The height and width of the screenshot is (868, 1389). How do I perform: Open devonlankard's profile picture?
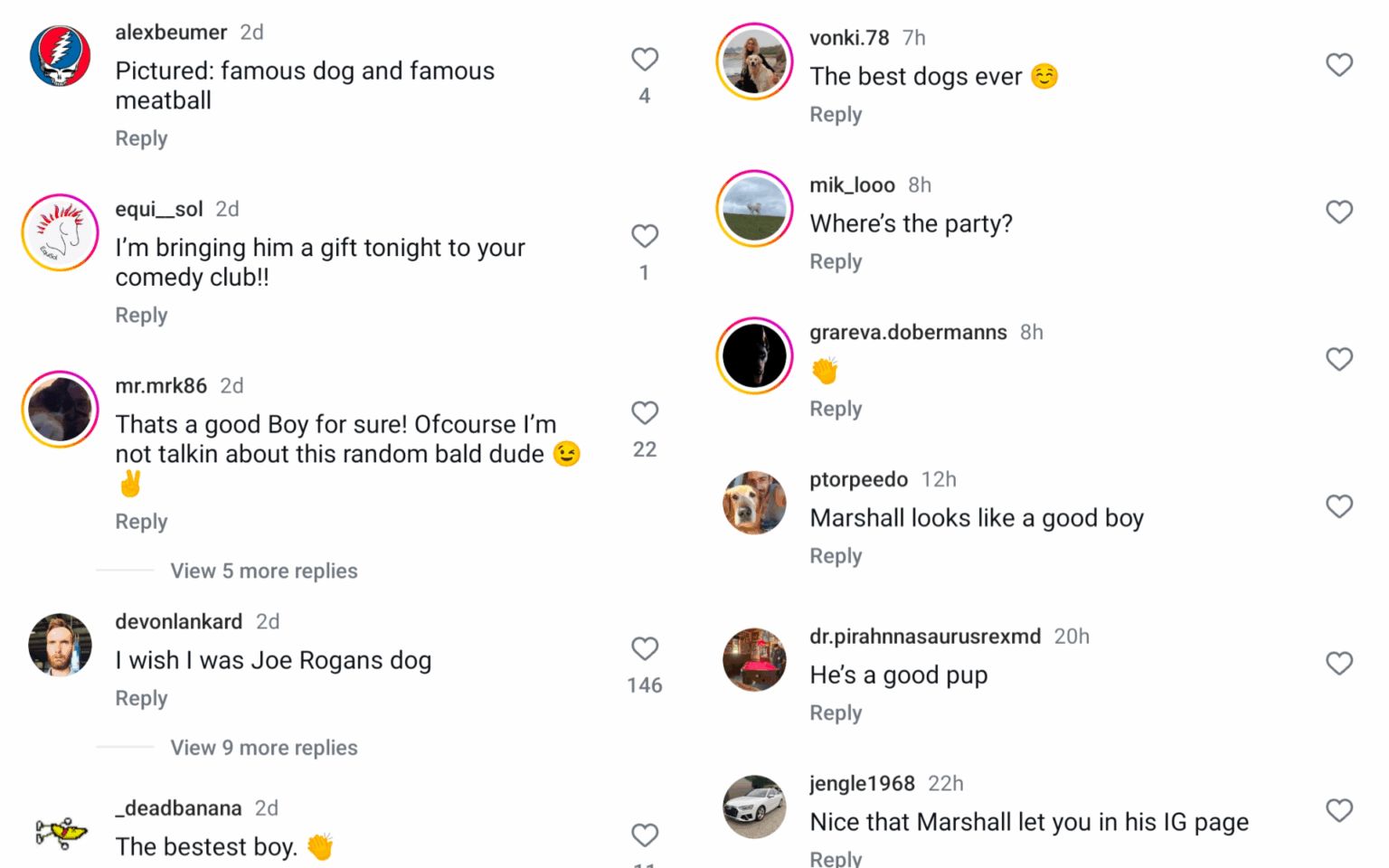(x=60, y=646)
